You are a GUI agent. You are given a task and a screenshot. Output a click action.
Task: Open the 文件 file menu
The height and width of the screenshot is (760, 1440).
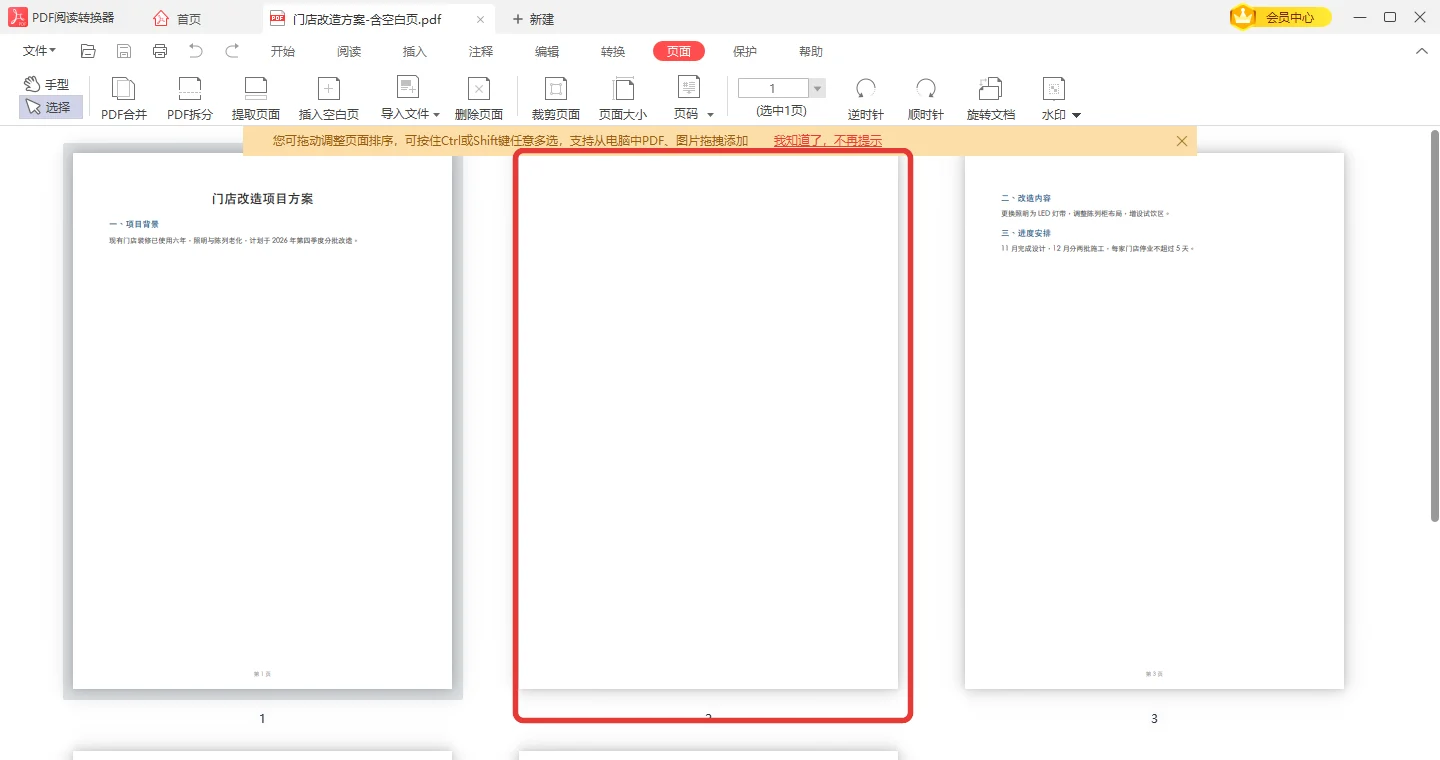coord(39,51)
